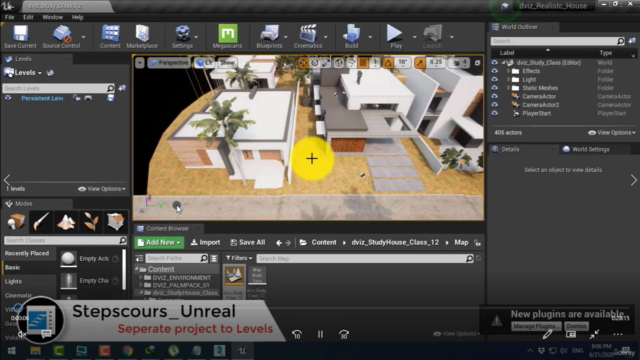
Task: Select the Landscape mode icon
Action: 66,221
